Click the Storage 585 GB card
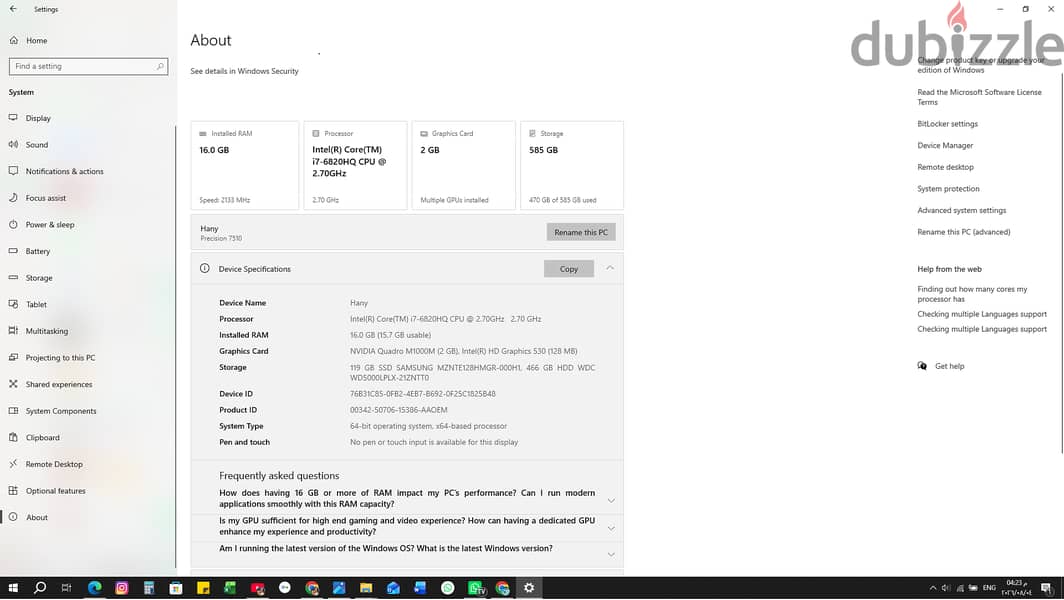1064x600 pixels. 572,166
